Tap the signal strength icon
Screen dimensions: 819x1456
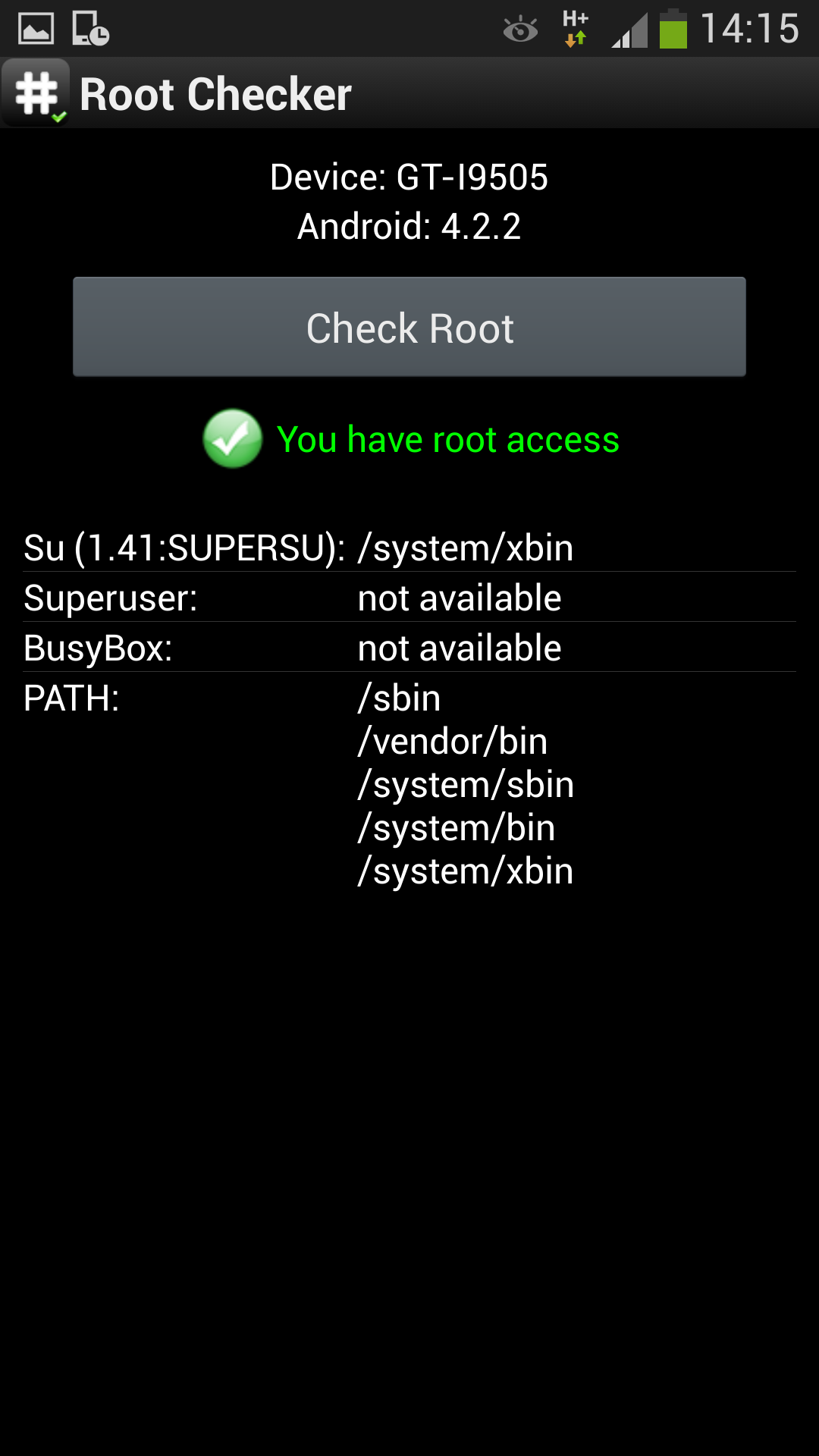(x=629, y=30)
